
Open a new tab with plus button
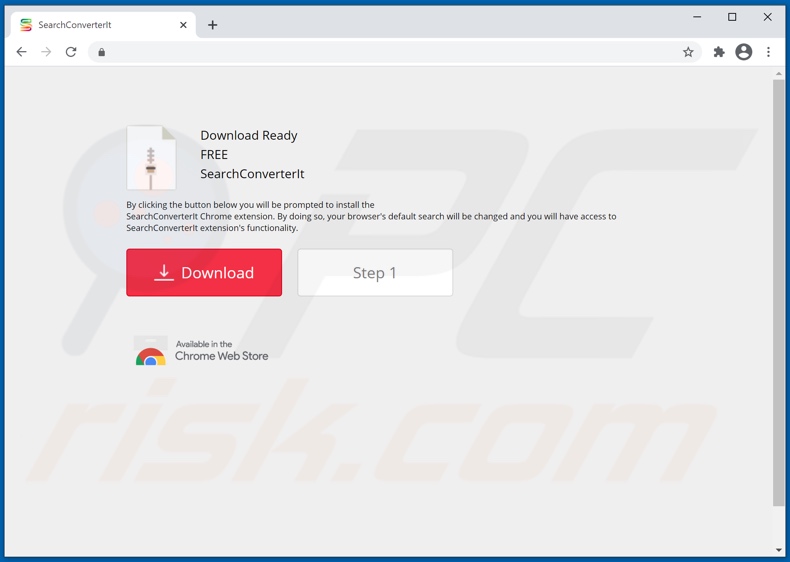[213, 25]
